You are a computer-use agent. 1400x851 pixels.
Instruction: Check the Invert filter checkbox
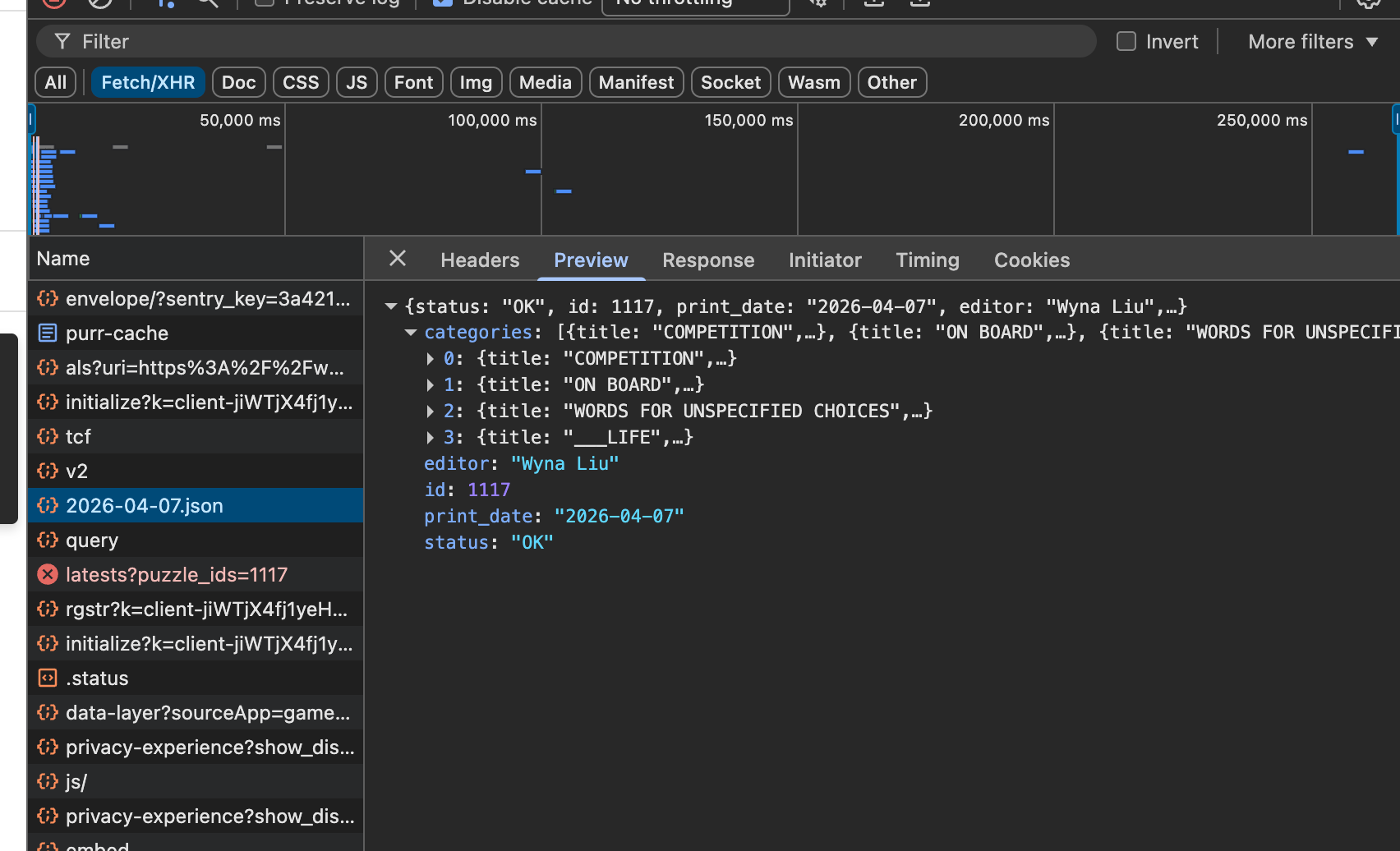1125,41
